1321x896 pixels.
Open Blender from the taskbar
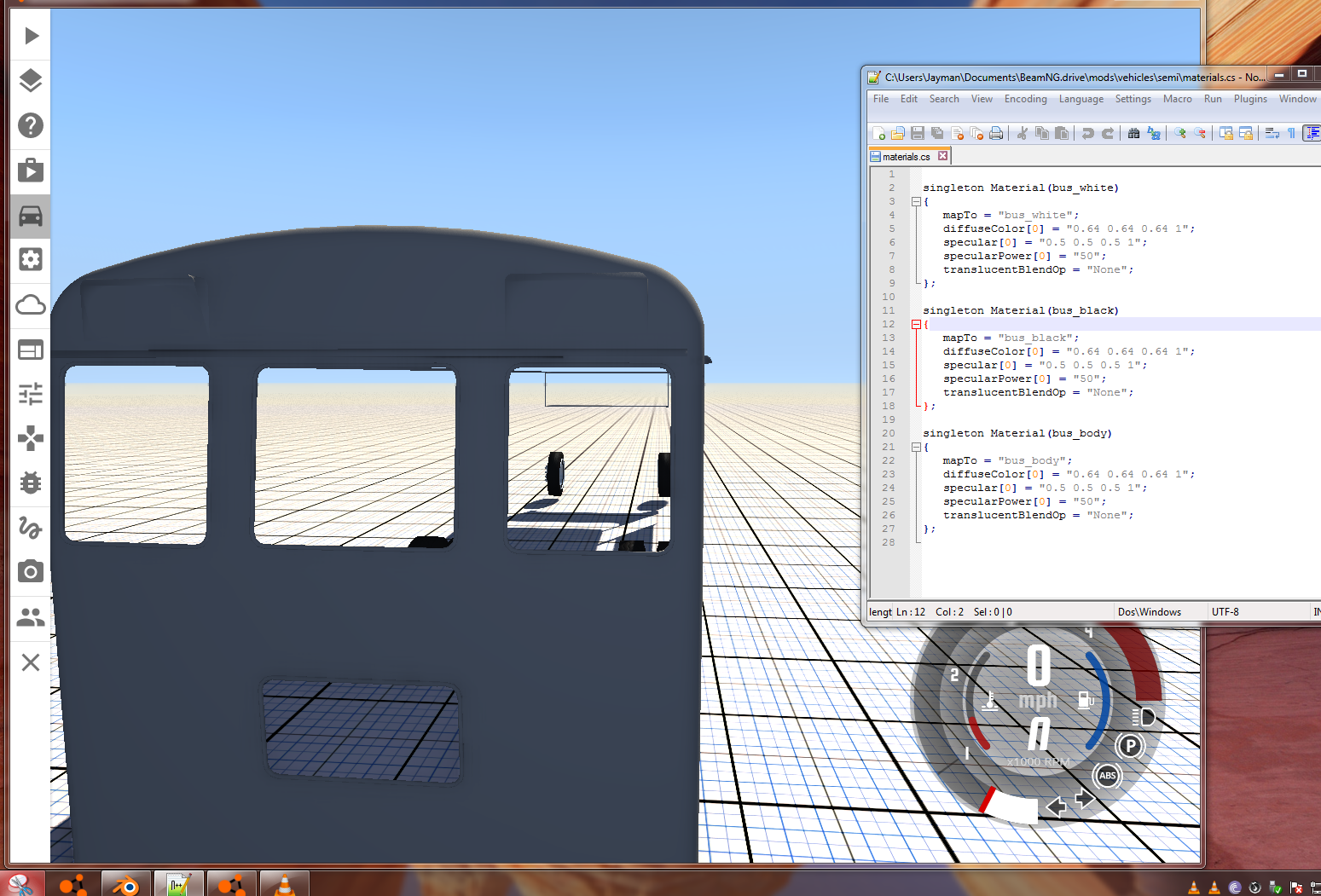(126, 885)
